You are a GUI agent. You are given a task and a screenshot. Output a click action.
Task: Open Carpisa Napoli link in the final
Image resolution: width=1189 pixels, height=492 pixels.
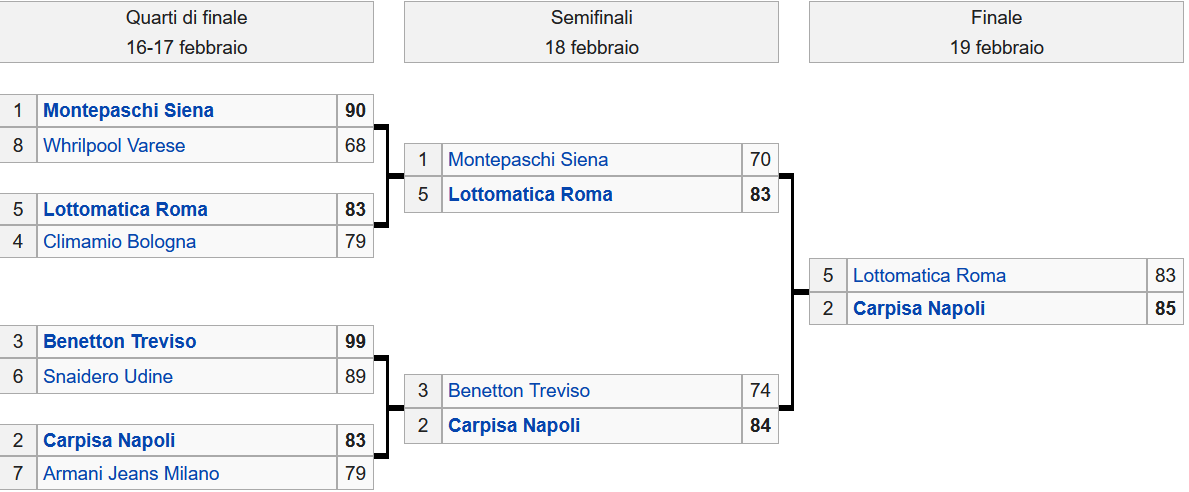919,309
